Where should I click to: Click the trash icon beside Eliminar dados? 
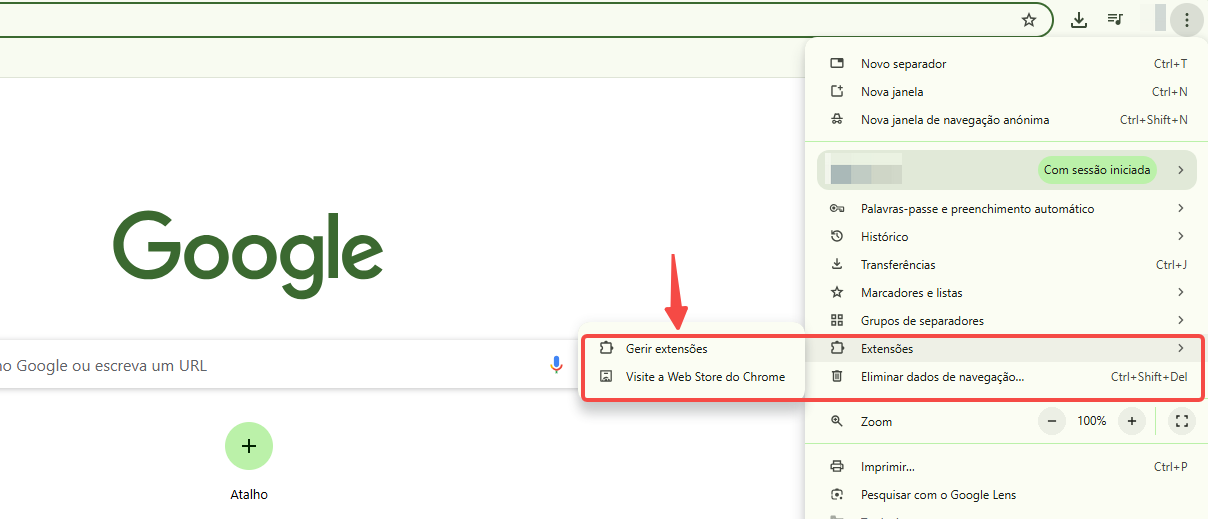click(x=837, y=377)
